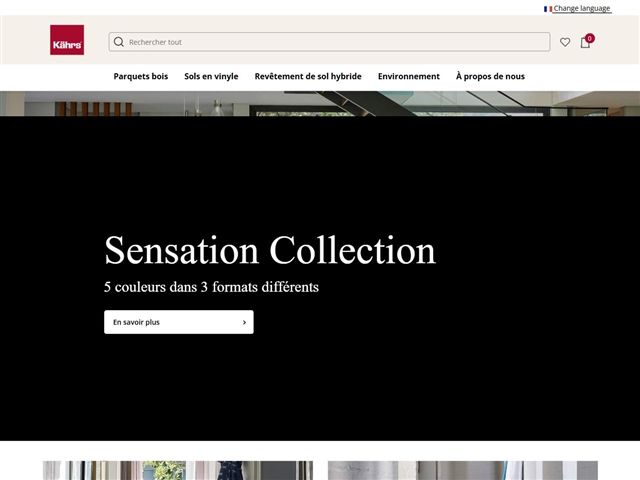
Task: Open the shopping cart icon
Action: [x=585, y=43]
